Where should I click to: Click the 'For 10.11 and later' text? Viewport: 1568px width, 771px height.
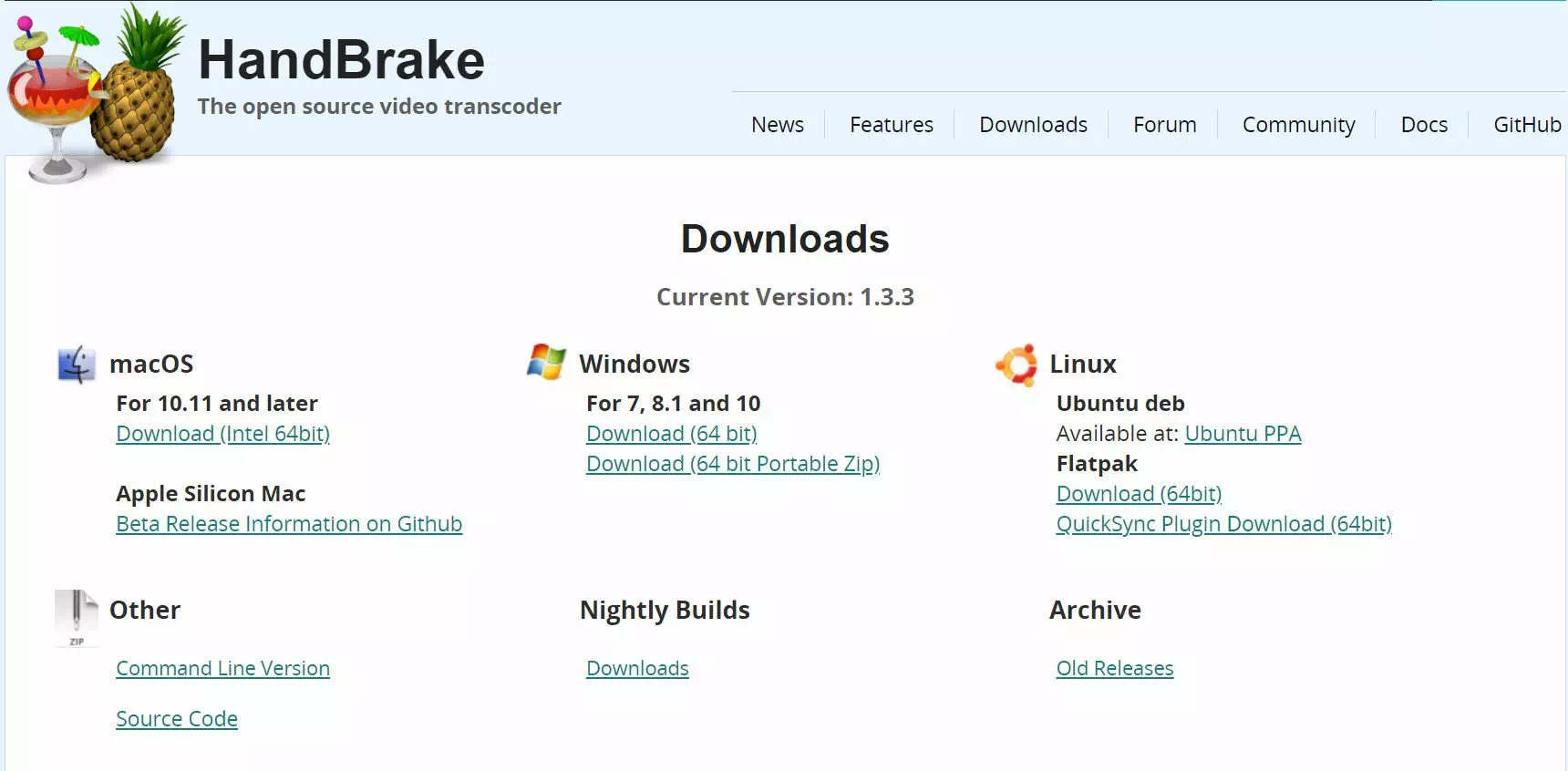tap(217, 404)
